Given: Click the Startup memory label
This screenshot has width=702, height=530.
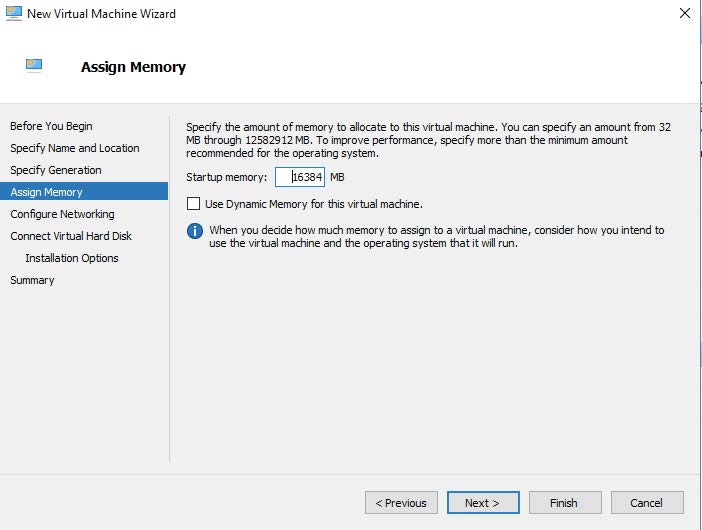Looking at the screenshot, I should (227, 177).
